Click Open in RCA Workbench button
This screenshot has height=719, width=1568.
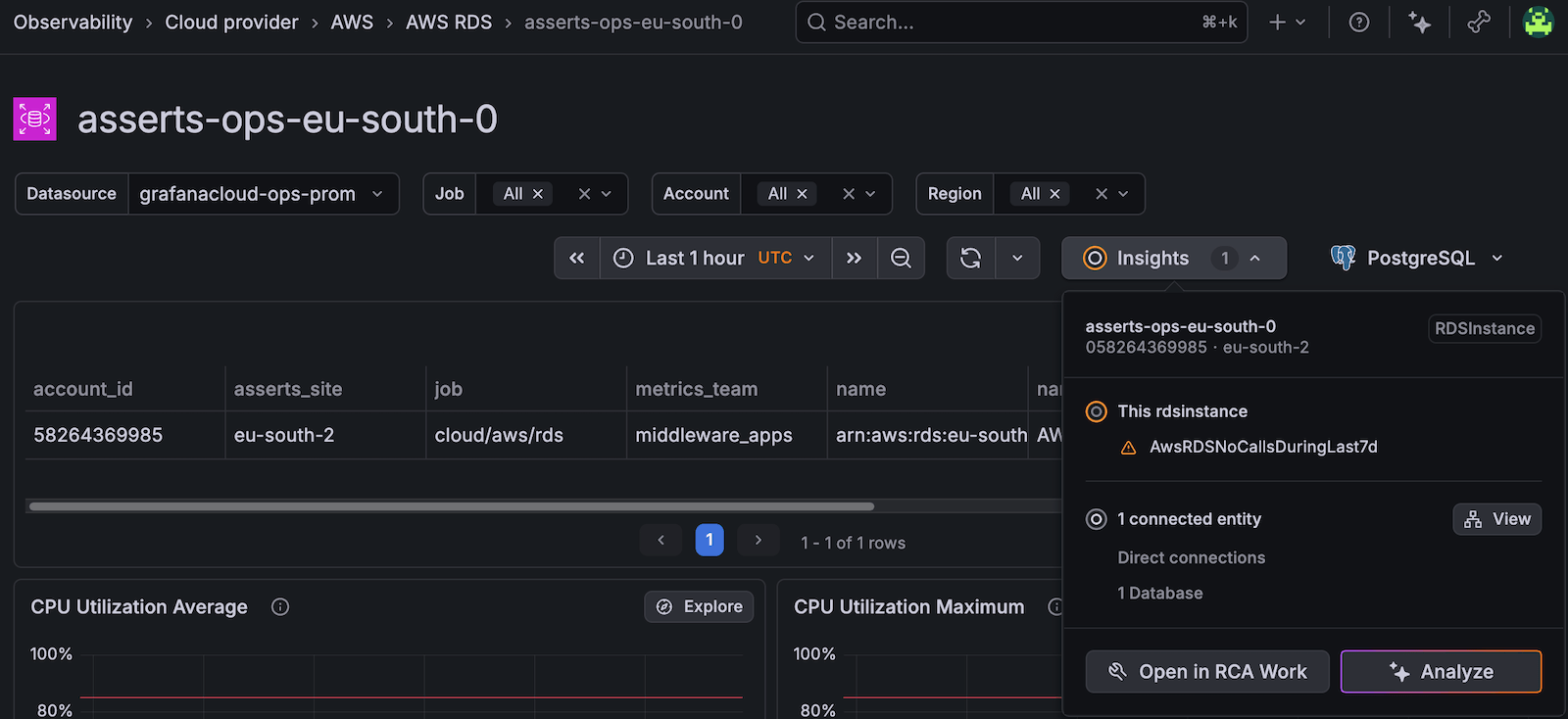coord(1206,672)
